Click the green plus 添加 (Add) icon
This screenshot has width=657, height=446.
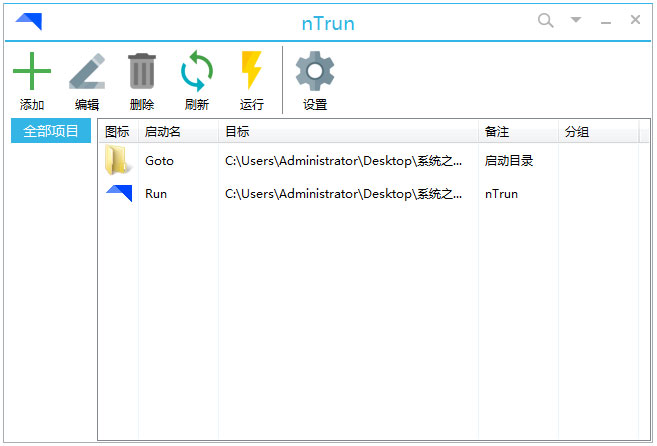[32, 71]
